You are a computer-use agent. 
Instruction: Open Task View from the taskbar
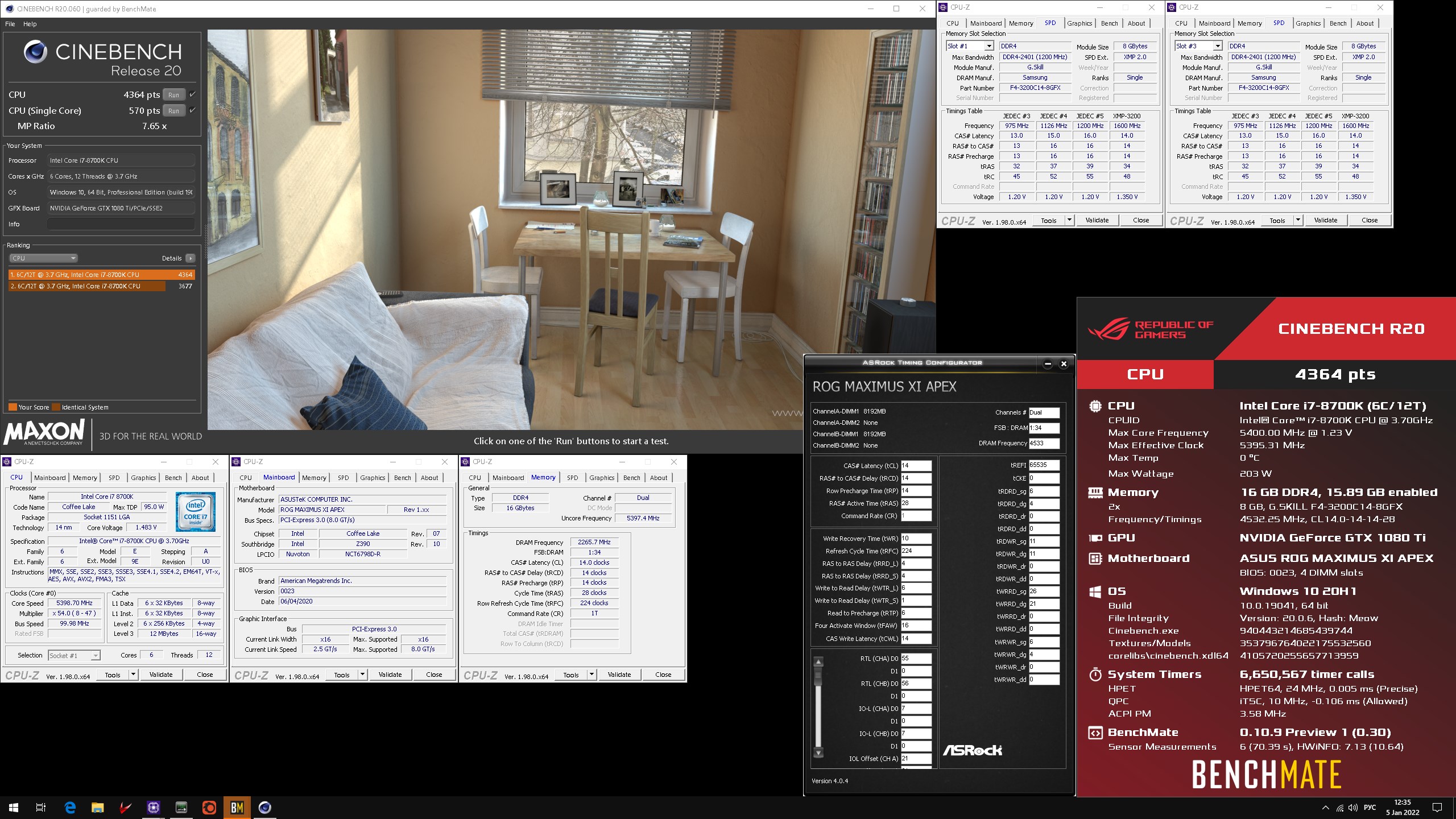coord(41,808)
